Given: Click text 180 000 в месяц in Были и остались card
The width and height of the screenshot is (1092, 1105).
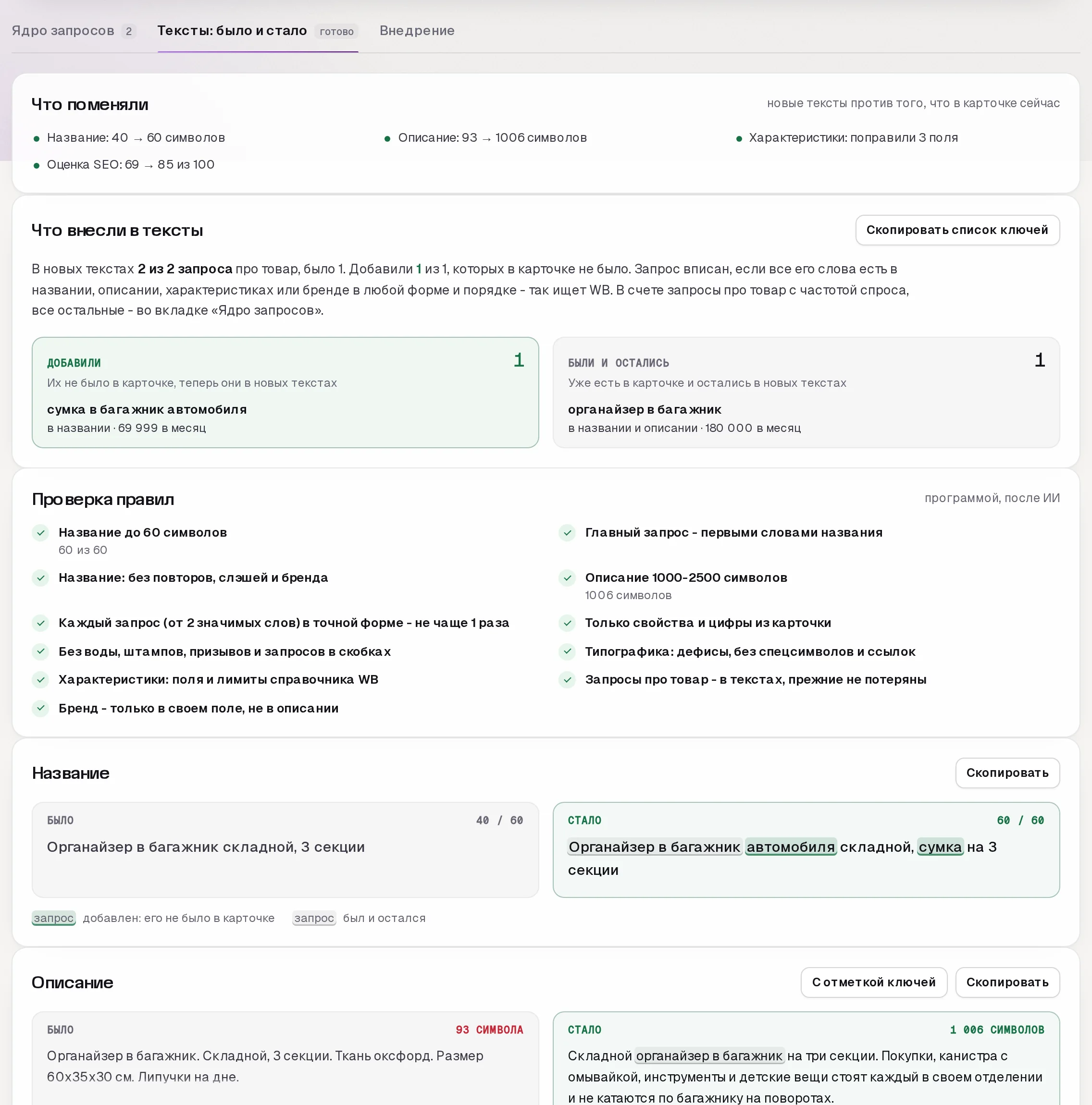Looking at the screenshot, I should 753,428.
